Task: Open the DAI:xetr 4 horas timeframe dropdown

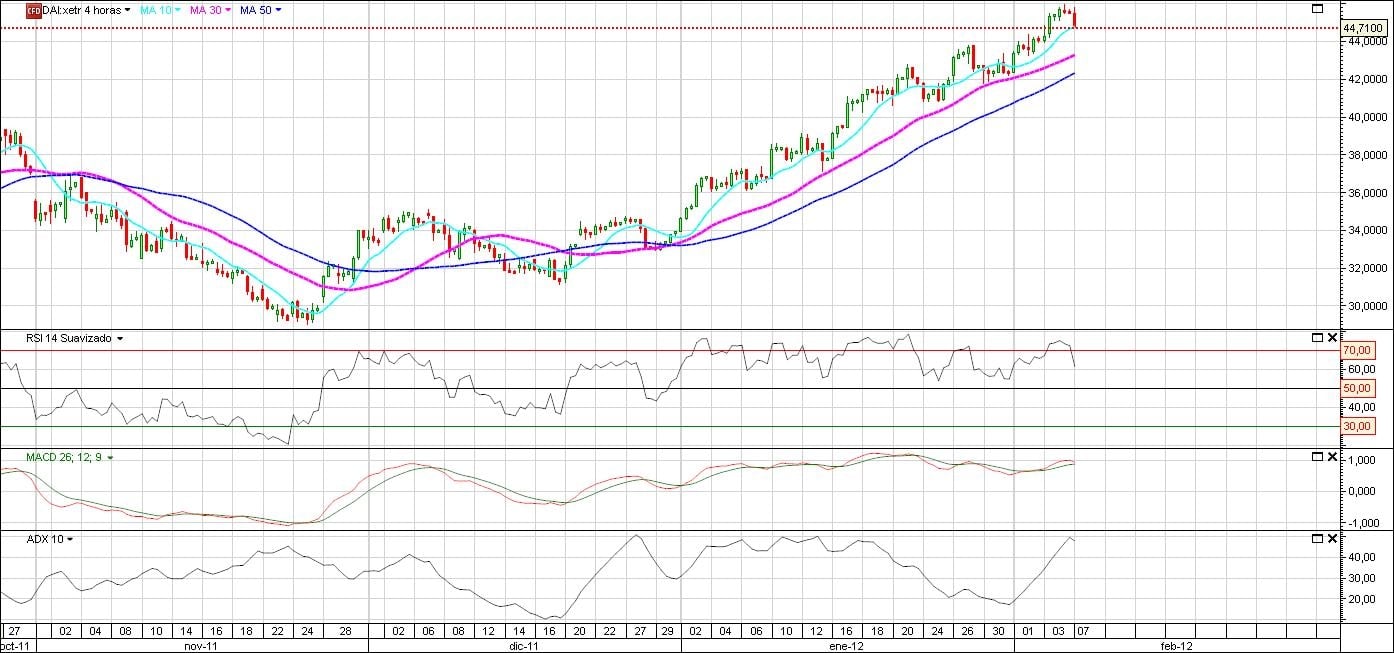Action: (127, 10)
